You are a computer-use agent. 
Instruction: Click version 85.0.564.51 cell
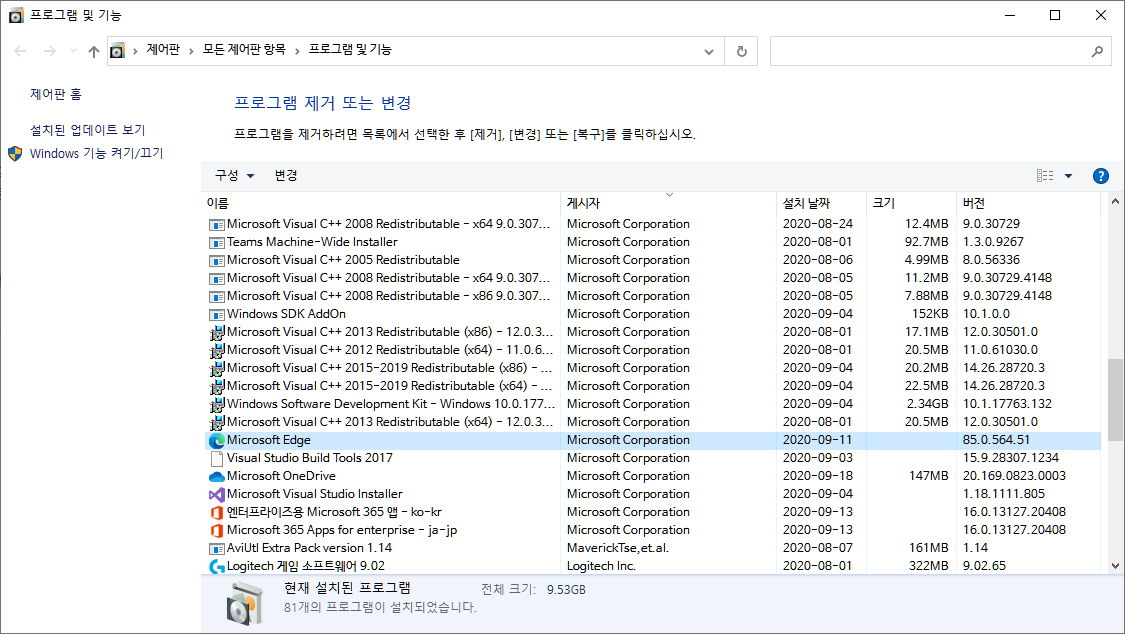tap(997, 440)
